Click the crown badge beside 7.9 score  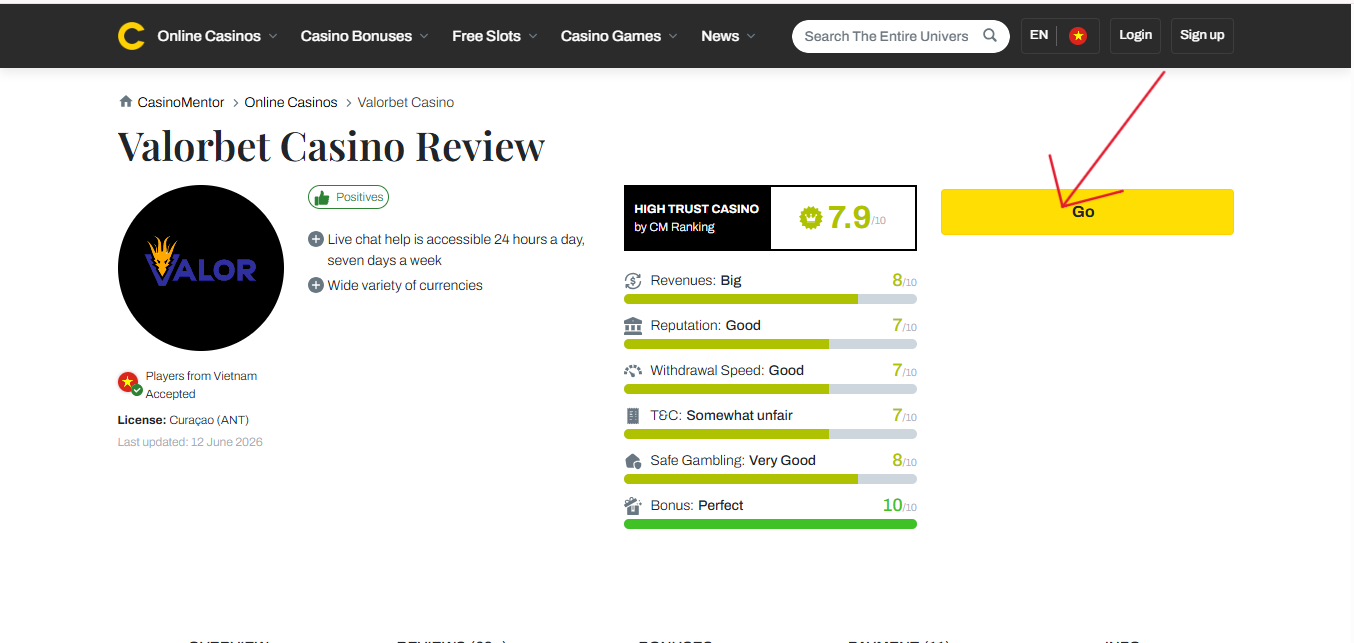[x=811, y=217]
